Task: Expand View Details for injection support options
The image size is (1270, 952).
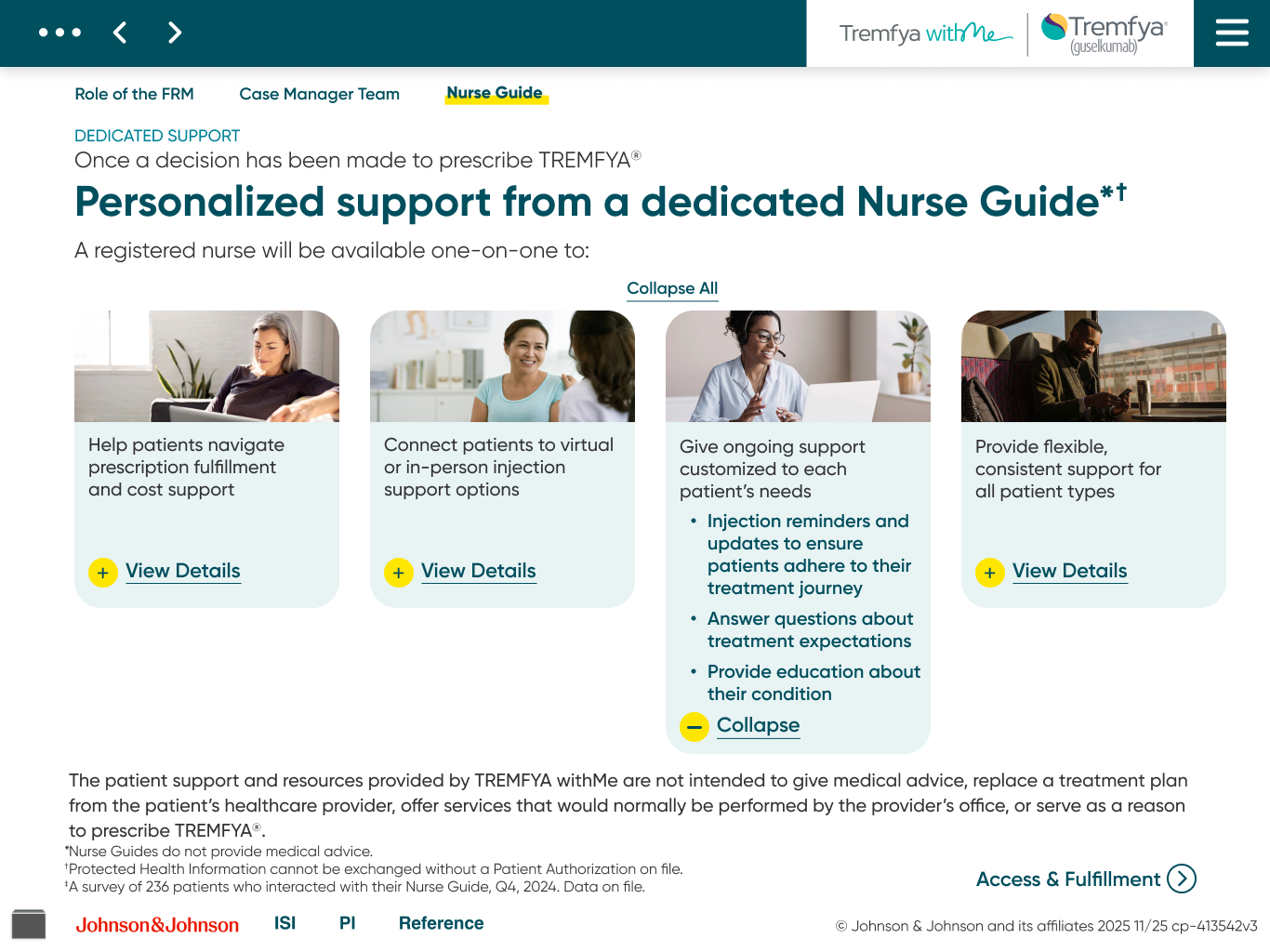Action: pyautogui.click(x=479, y=571)
